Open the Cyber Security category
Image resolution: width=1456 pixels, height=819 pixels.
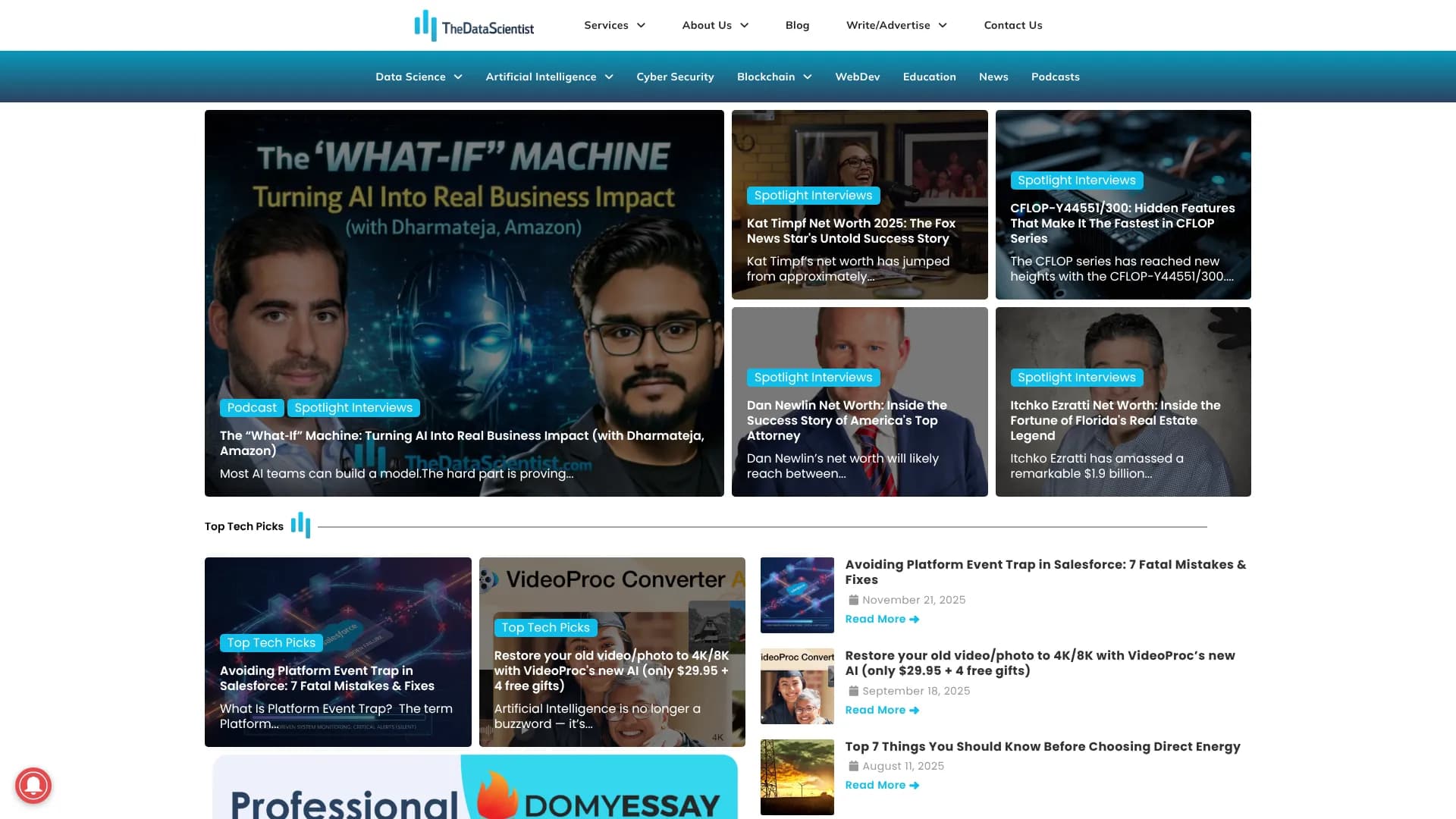[x=675, y=77]
